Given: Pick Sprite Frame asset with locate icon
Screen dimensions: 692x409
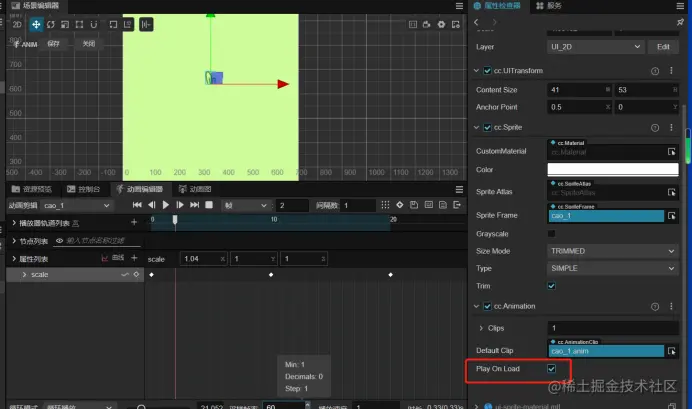Looking at the screenshot, I should click(672, 216).
